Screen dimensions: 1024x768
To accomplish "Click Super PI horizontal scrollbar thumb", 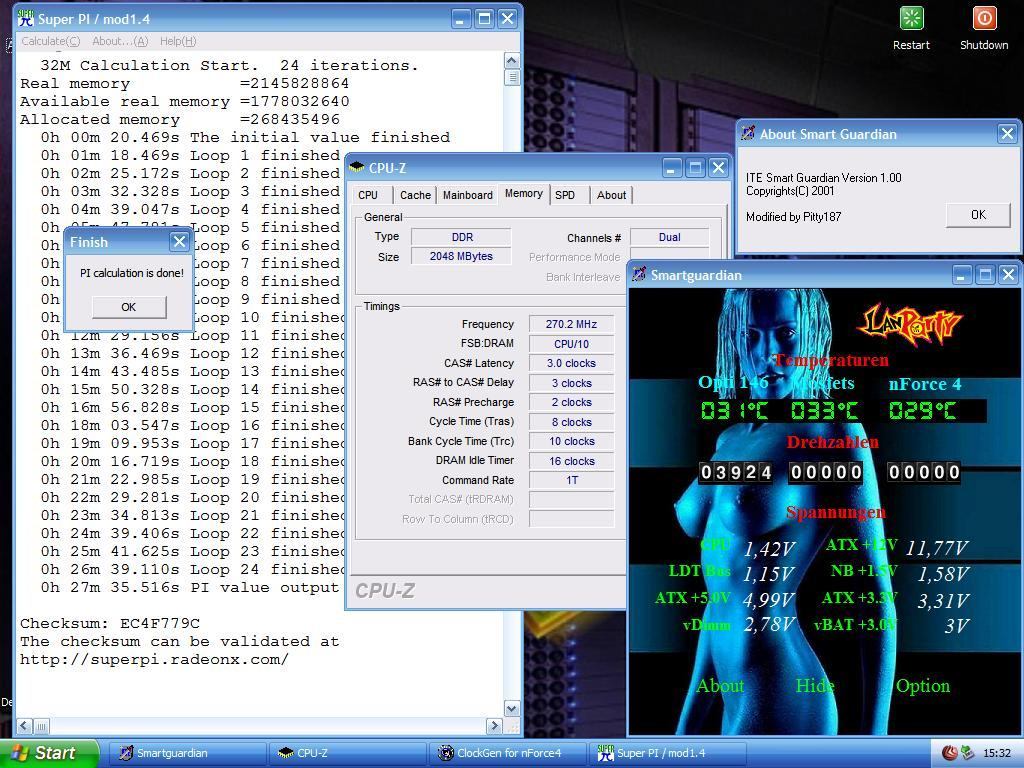I will (x=41, y=726).
